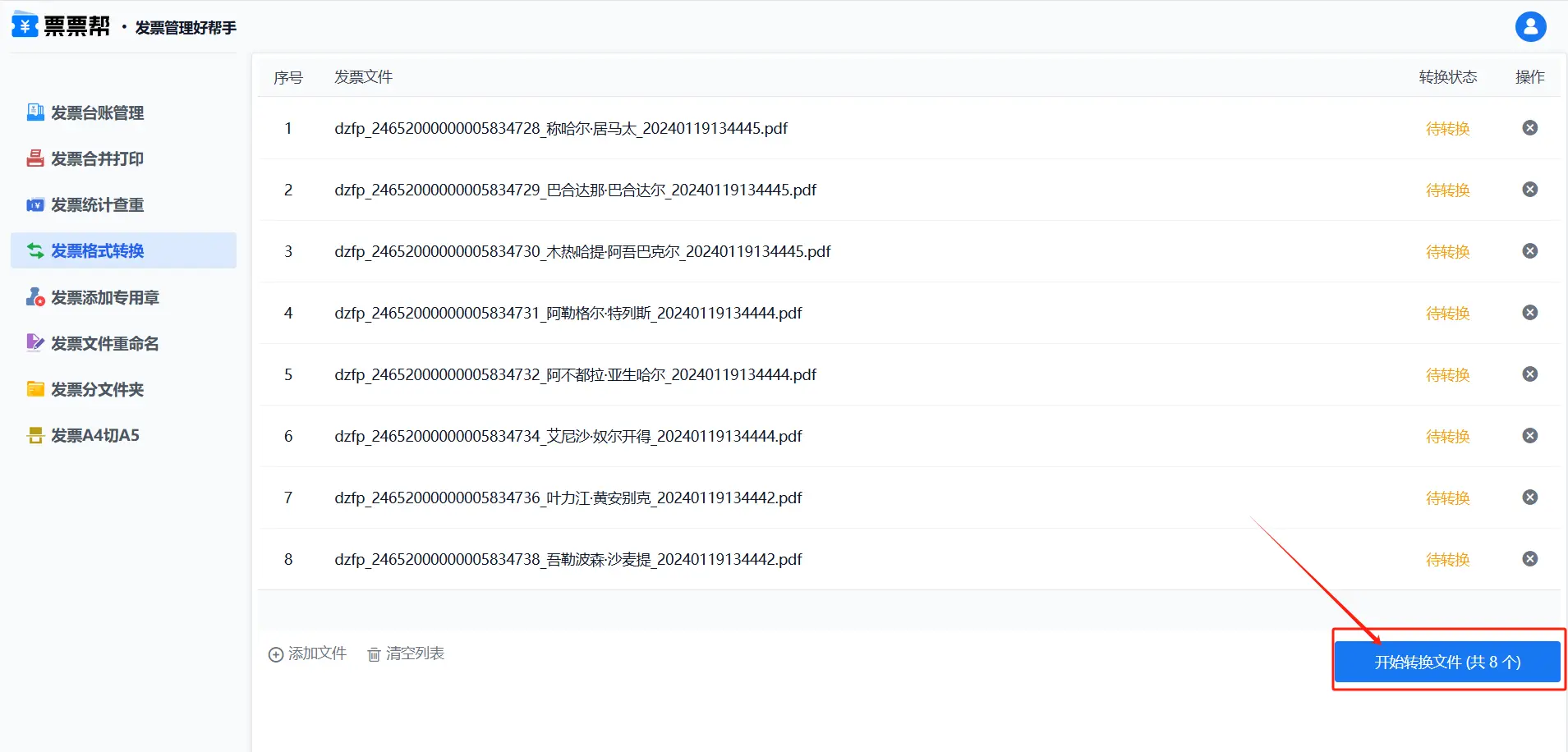Image resolution: width=1568 pixels, height=752 pixels.
Task: Click the 发票分文件夹 folder icon
Action: click(35, 389)
